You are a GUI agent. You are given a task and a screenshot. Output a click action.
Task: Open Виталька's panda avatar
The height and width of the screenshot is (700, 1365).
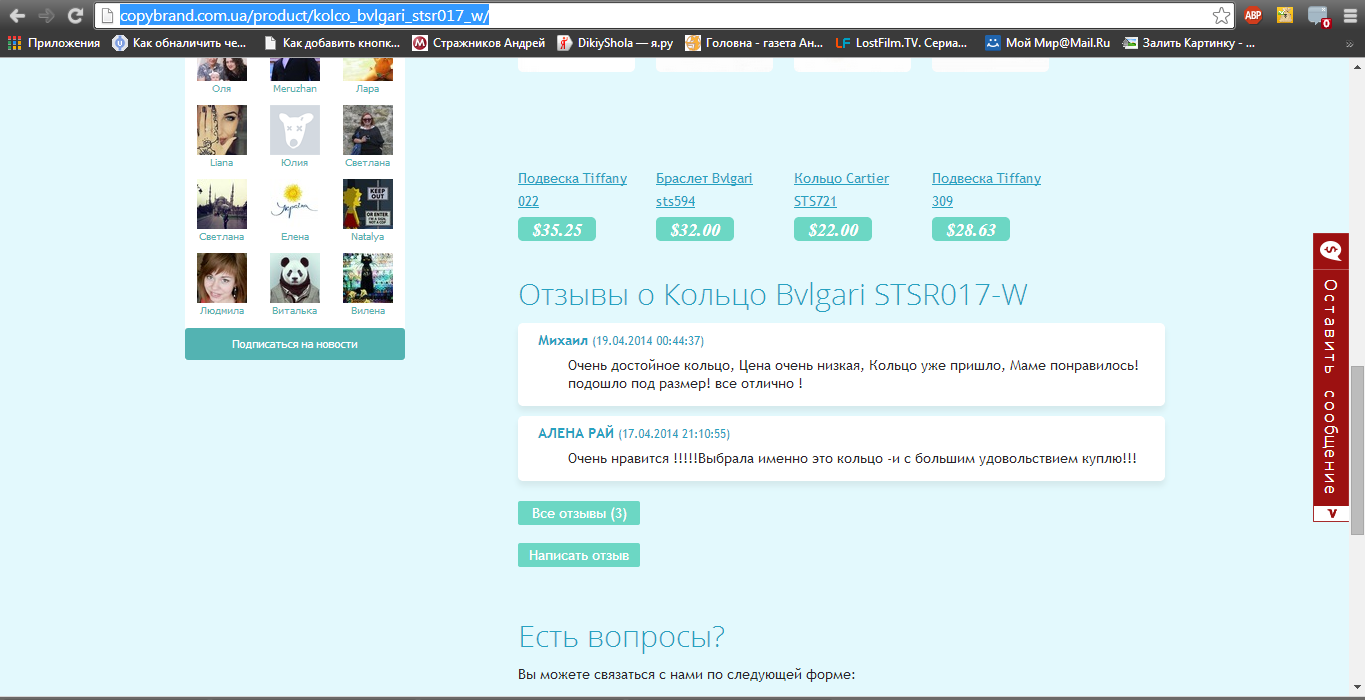[295, 278]
